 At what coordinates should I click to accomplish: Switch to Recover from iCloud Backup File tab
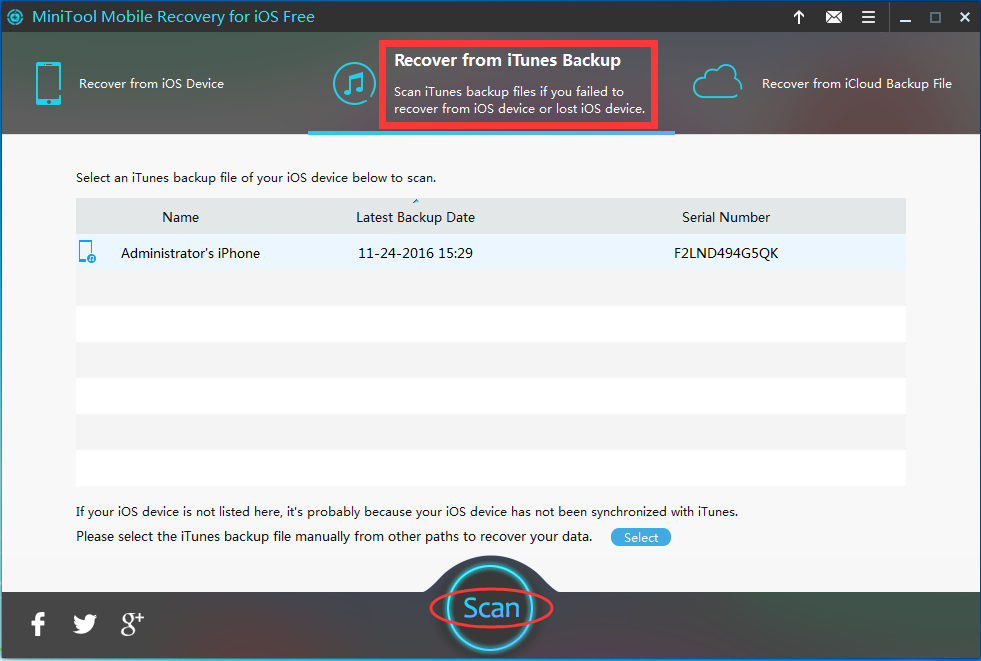pyautogui.click(x=856, y=84)
